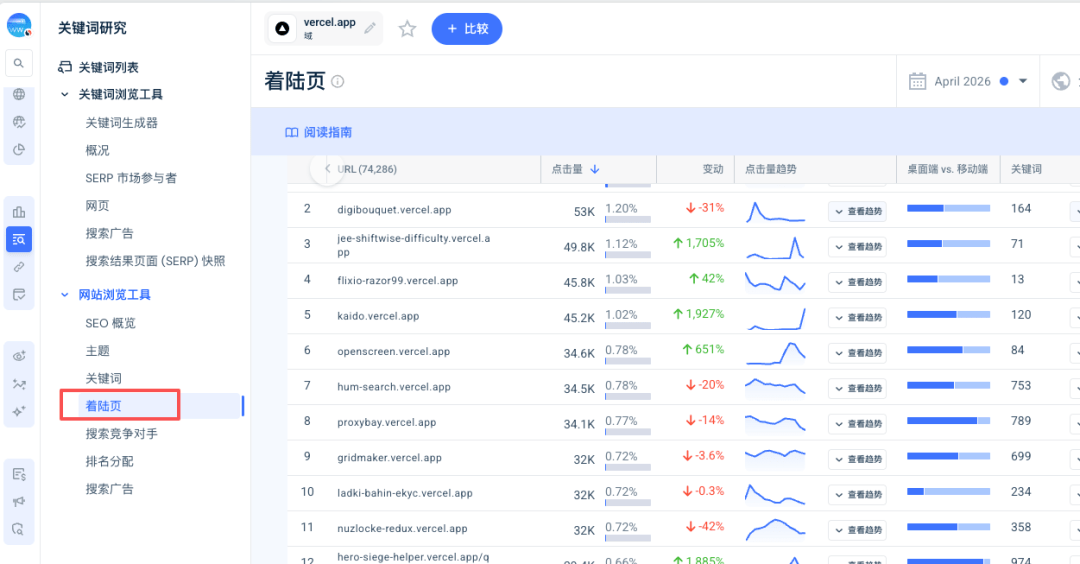Click the 变动 column header
This screenshot has height=564, width=1080.
pyautogui.click(x=713, y=169)
